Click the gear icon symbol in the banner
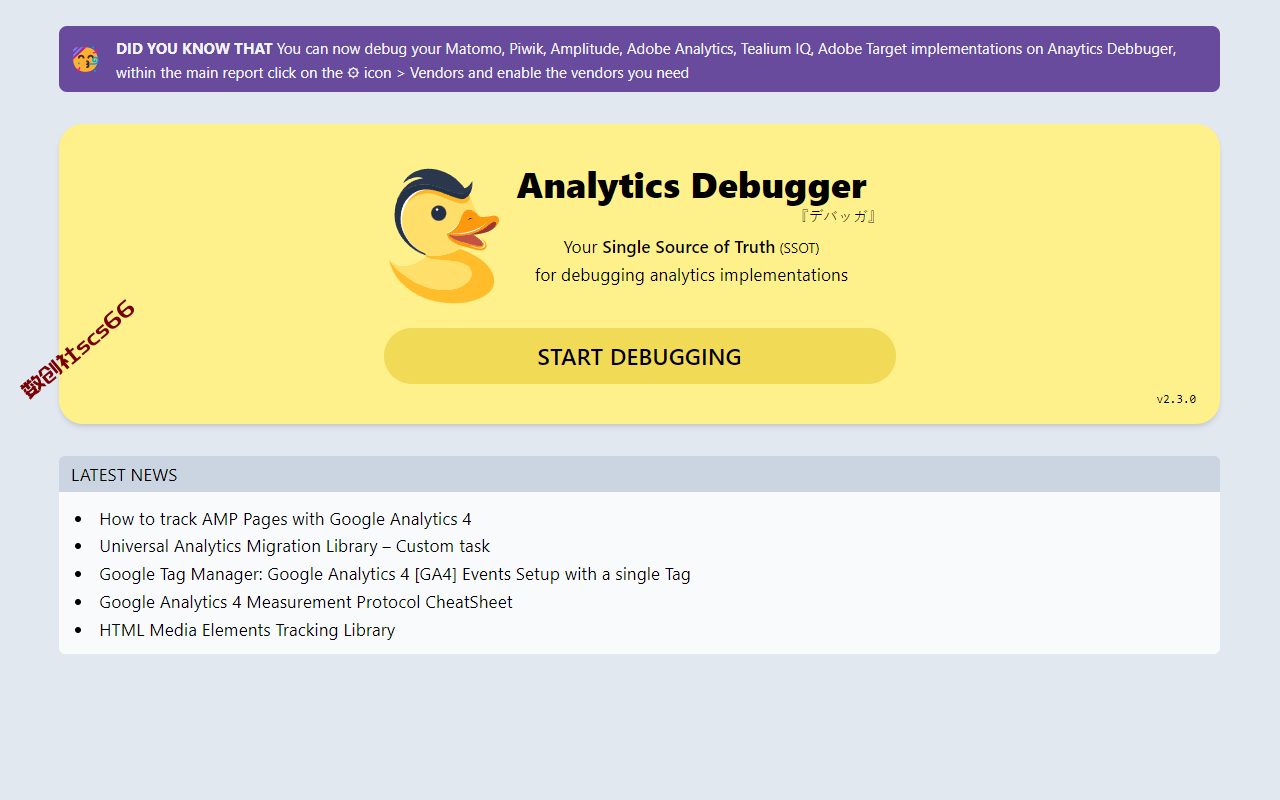Screen dimensions: 1280x800 [353, 73]
